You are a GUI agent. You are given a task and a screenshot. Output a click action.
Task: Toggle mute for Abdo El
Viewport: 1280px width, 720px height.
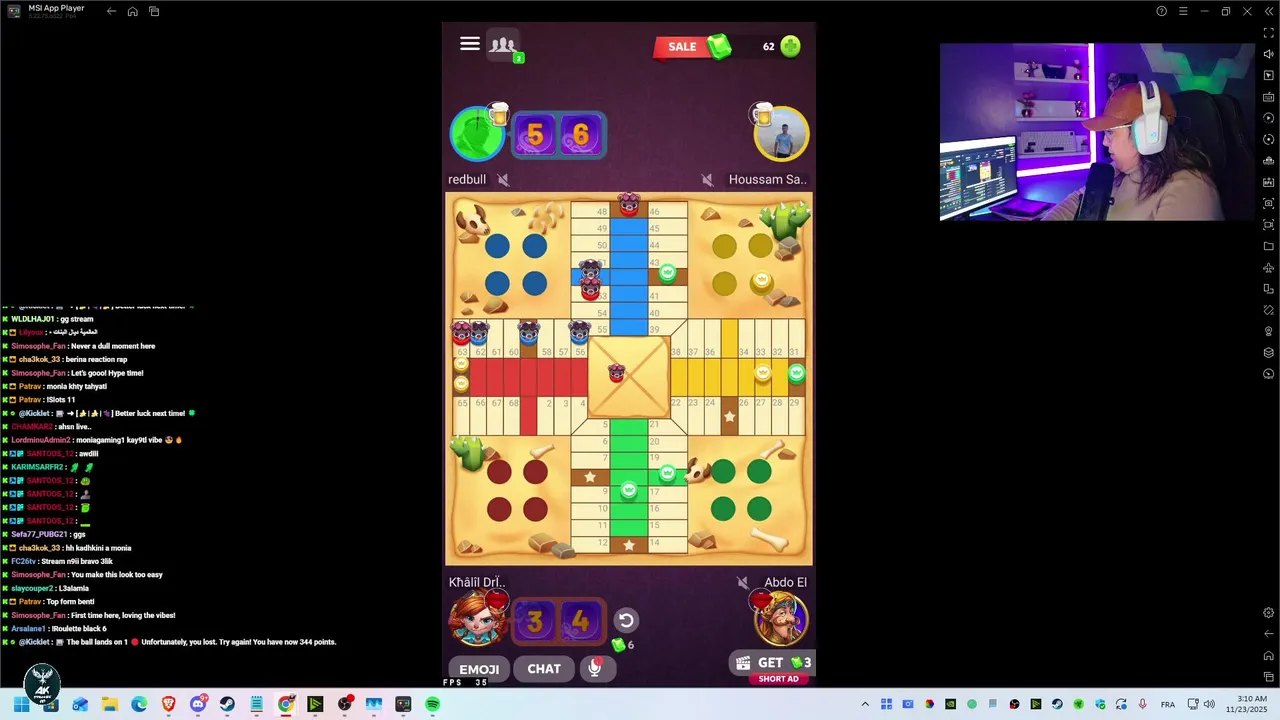pyautogui.click(x=742, y=582)
